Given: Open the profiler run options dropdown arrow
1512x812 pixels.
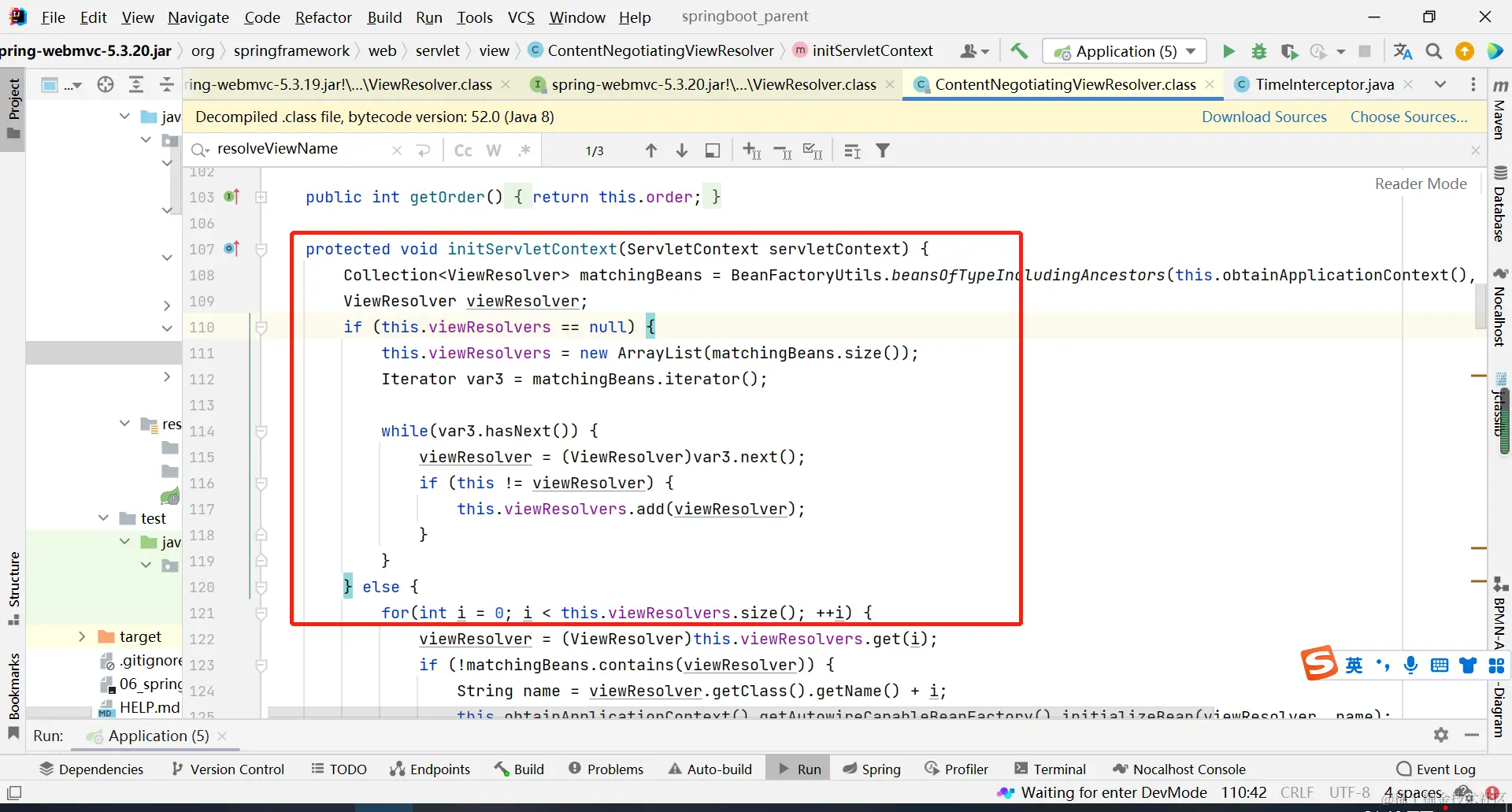Looking at the screenshot, I should [x=1340, y=51].
